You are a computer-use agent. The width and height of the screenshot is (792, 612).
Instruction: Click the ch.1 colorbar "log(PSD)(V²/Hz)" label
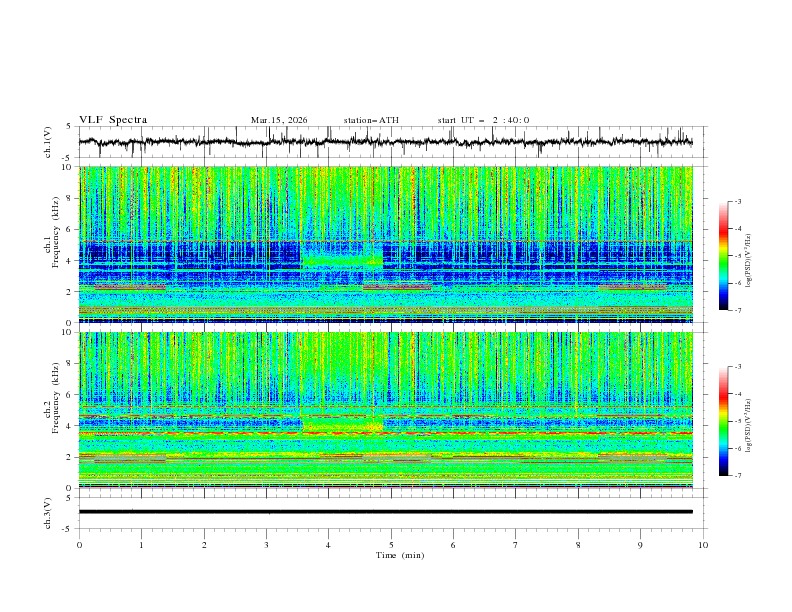(x=749, y=261)
